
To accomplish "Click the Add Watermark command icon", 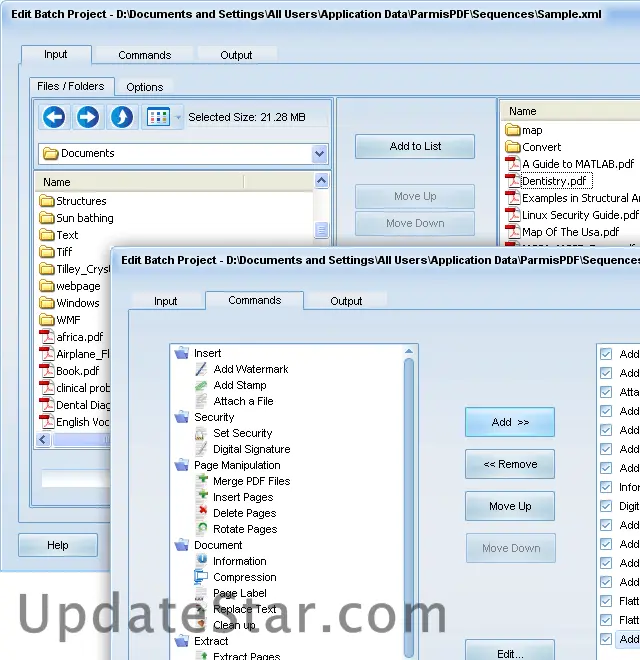I will tap(202, 369).
